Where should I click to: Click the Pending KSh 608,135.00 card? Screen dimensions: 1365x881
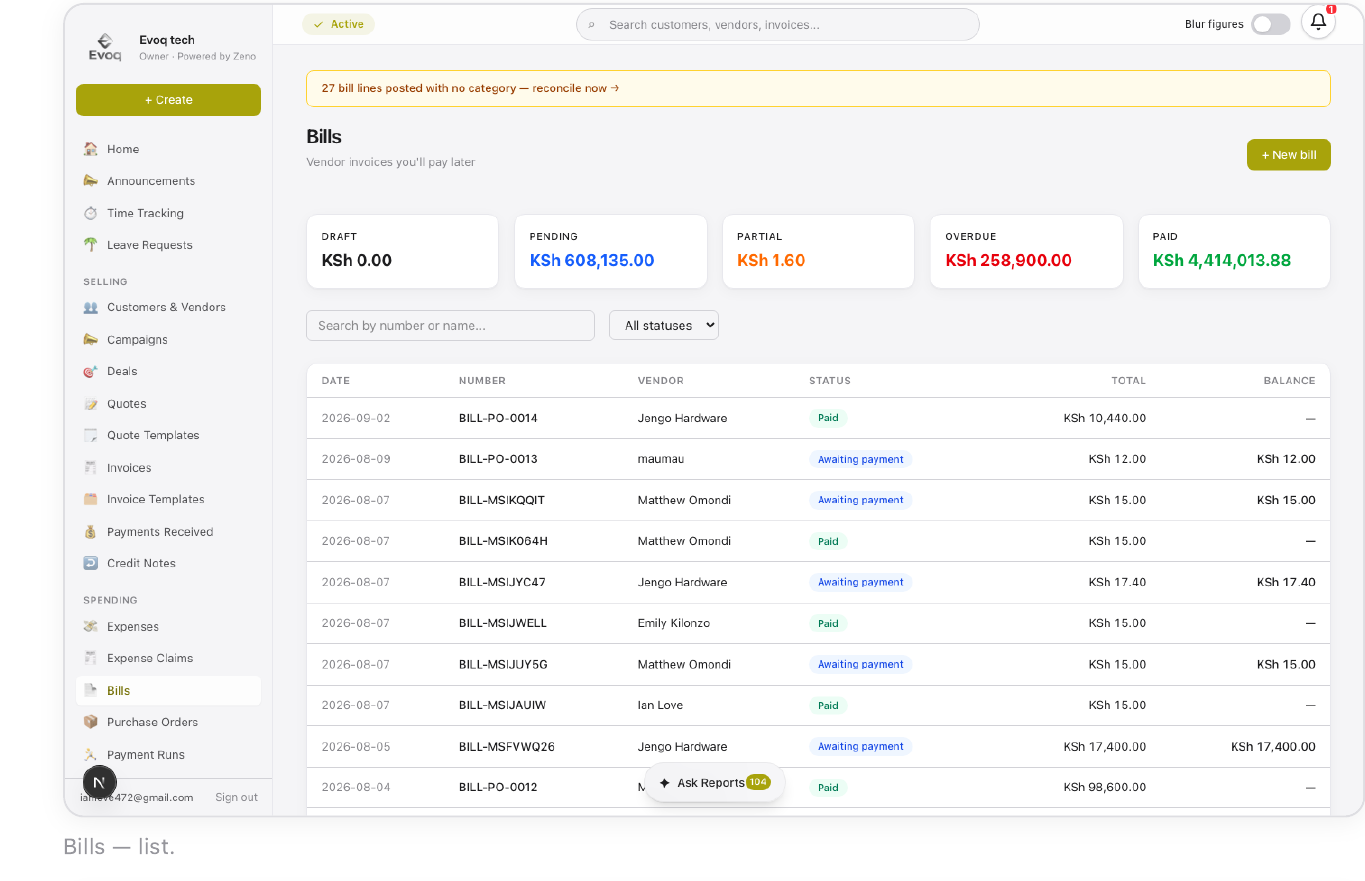(610, 251)
